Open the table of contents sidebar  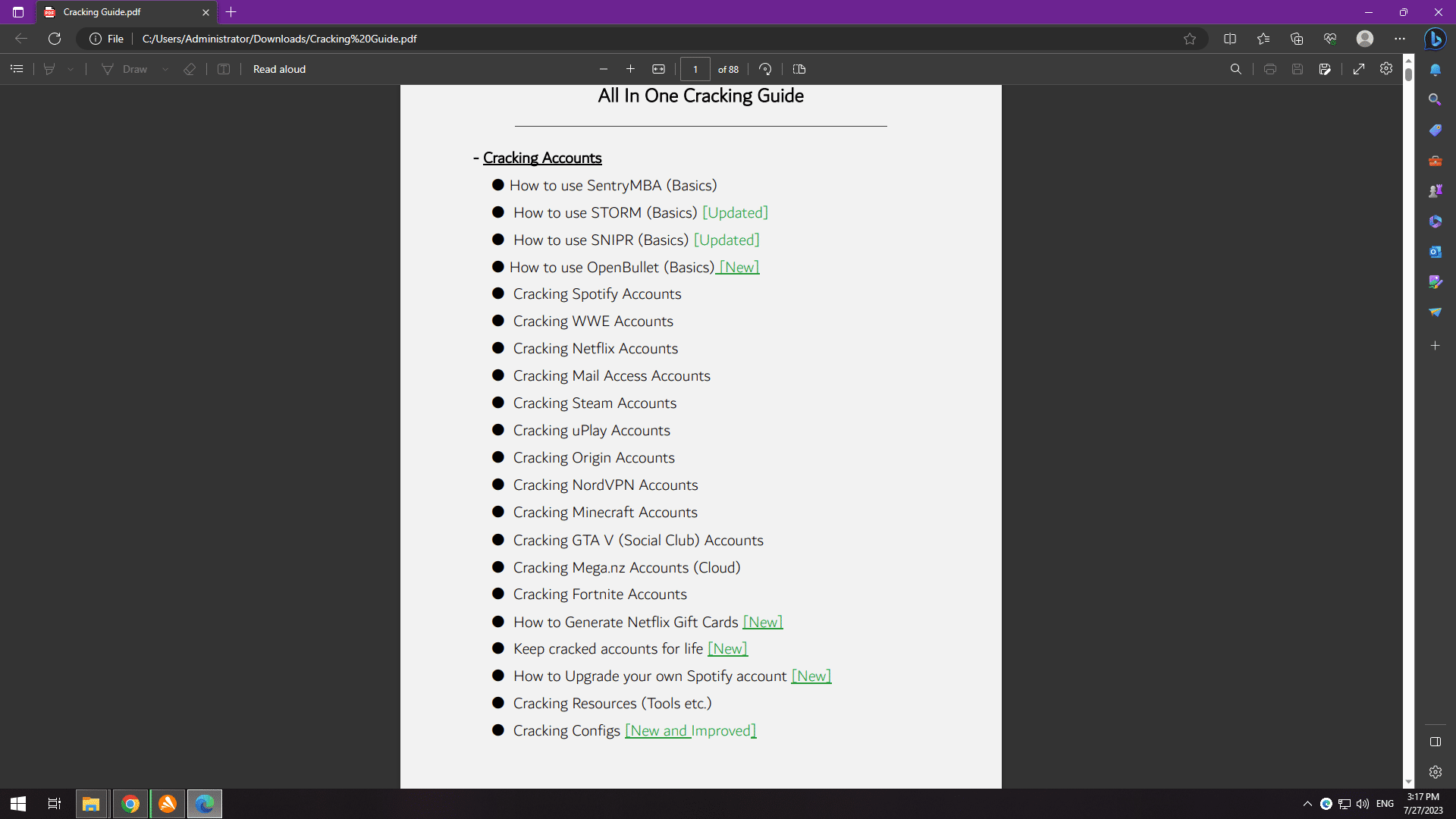(x=17, y=69)
